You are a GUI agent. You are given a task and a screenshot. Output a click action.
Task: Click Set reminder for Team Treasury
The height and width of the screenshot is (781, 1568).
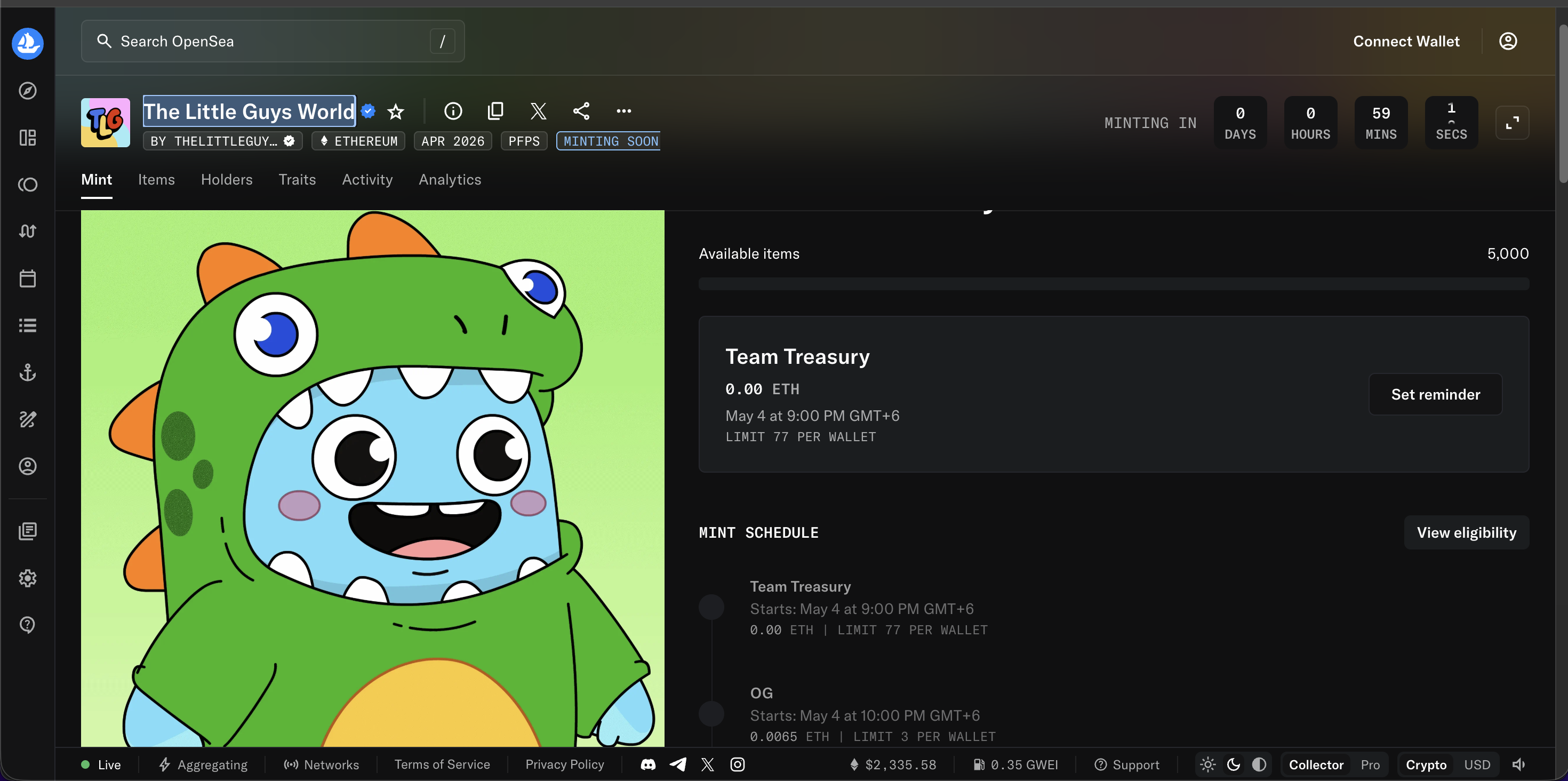pyautogui.click(x=1435, y=394)
